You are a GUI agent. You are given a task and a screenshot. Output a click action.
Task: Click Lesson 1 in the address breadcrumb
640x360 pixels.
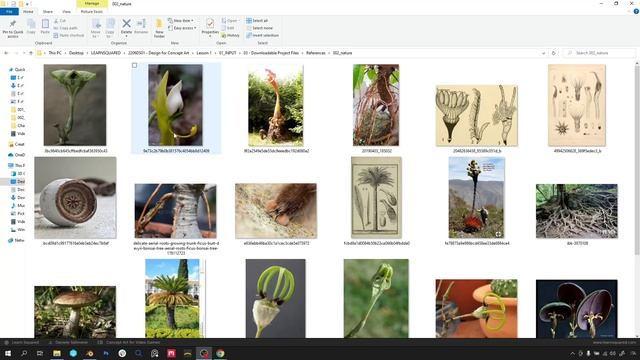[x=204, y=53]
